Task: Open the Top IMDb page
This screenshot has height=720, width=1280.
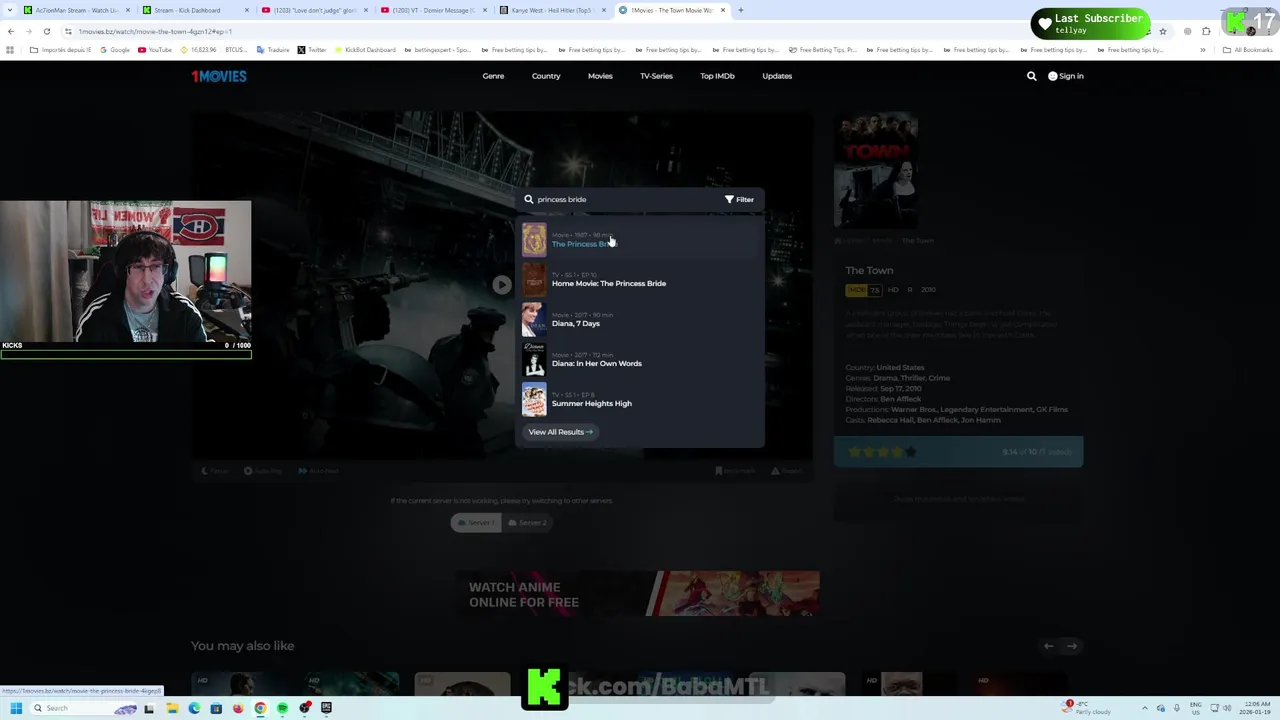Action: 717,76
